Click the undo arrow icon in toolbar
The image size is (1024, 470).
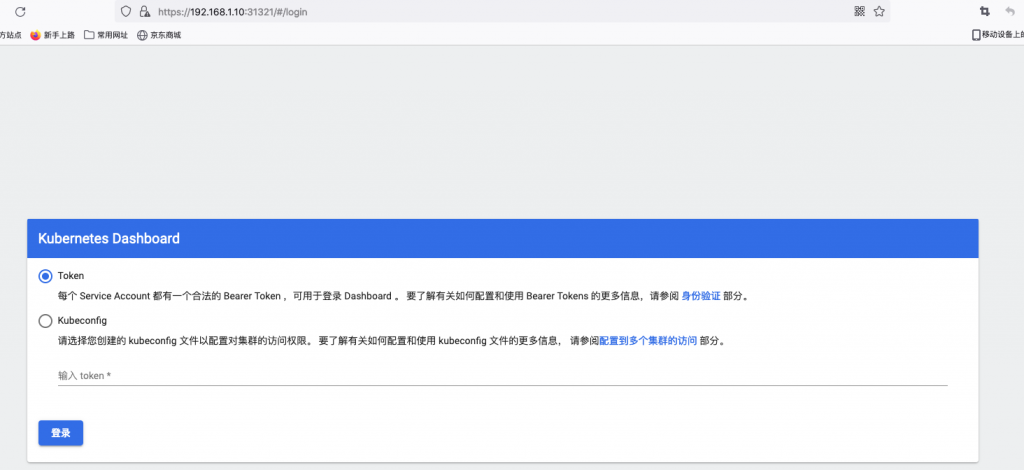pyautogui.click(x=1010, y=11)
